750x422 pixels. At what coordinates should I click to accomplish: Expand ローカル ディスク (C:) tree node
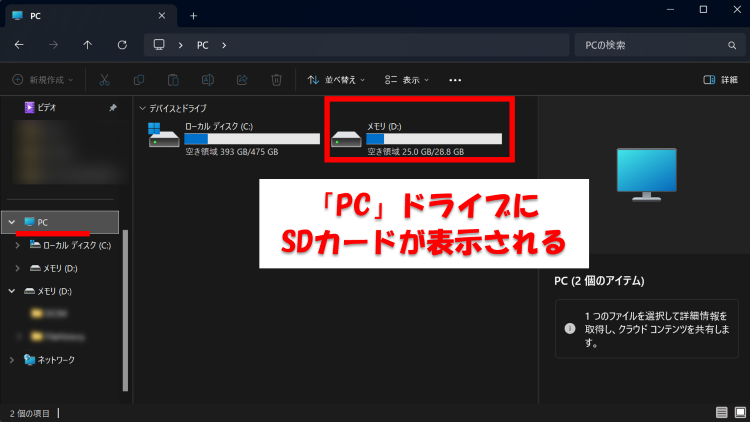pos(18,245)
